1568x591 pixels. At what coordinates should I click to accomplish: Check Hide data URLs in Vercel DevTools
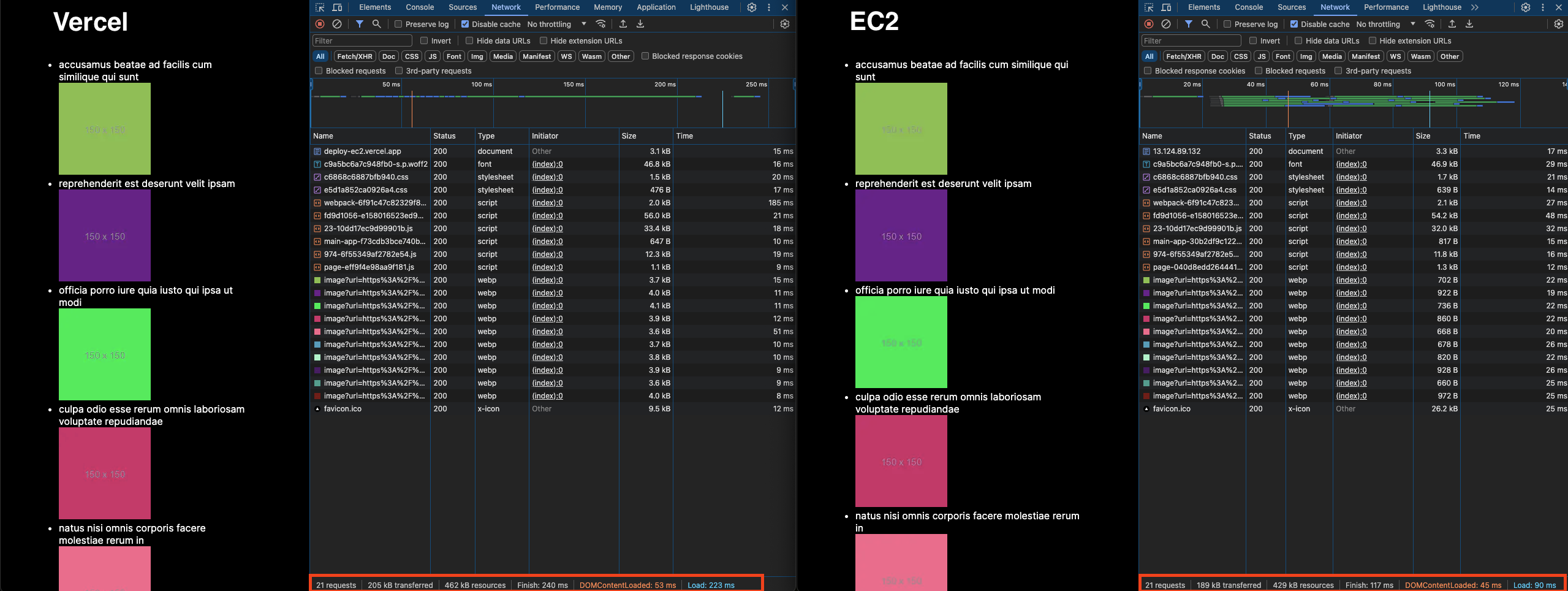(469, 41)
